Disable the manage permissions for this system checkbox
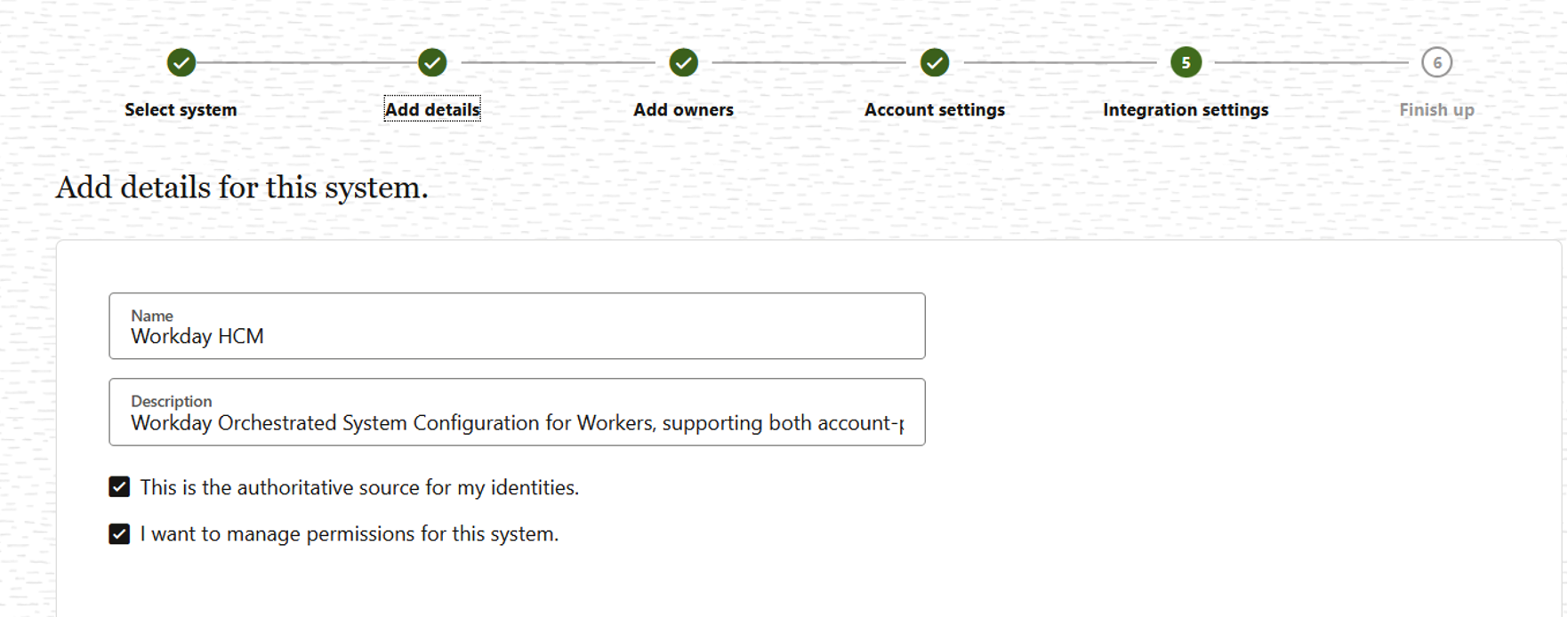Viewport: 1568px width, 617px height. [118, 533]
